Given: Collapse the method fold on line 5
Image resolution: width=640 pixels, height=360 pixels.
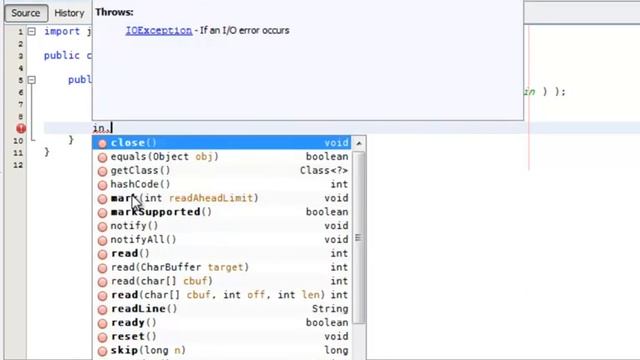Looking at the screenshot, I should pyautogui.click(x=31, y=80).
